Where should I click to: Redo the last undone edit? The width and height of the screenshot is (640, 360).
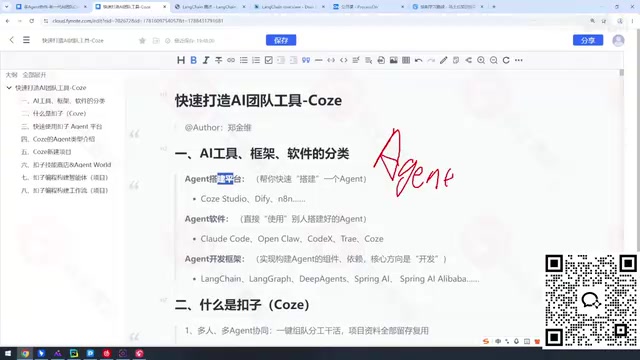point(431,60)
